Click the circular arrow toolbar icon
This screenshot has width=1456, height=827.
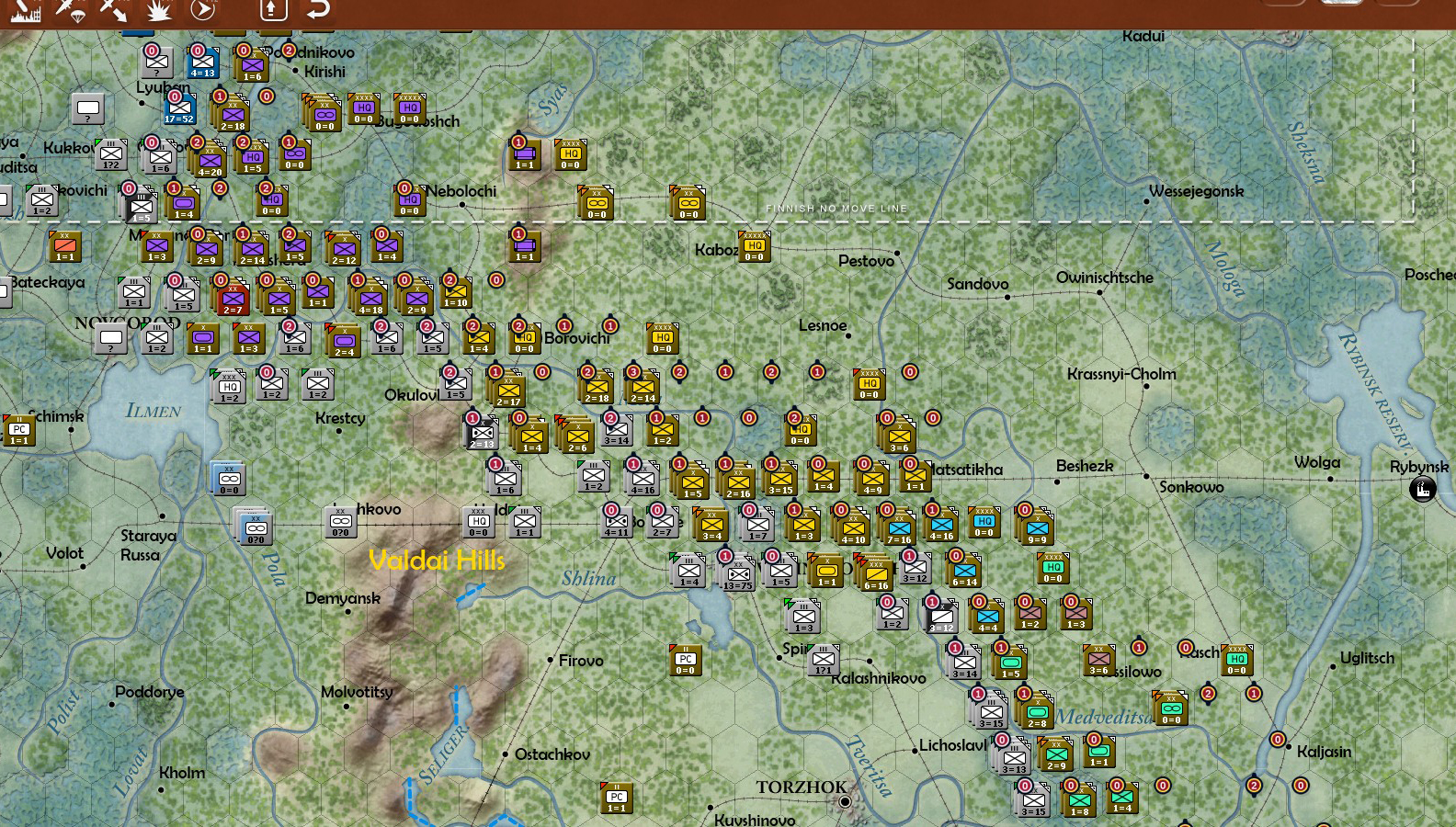(x=203, y=10)
